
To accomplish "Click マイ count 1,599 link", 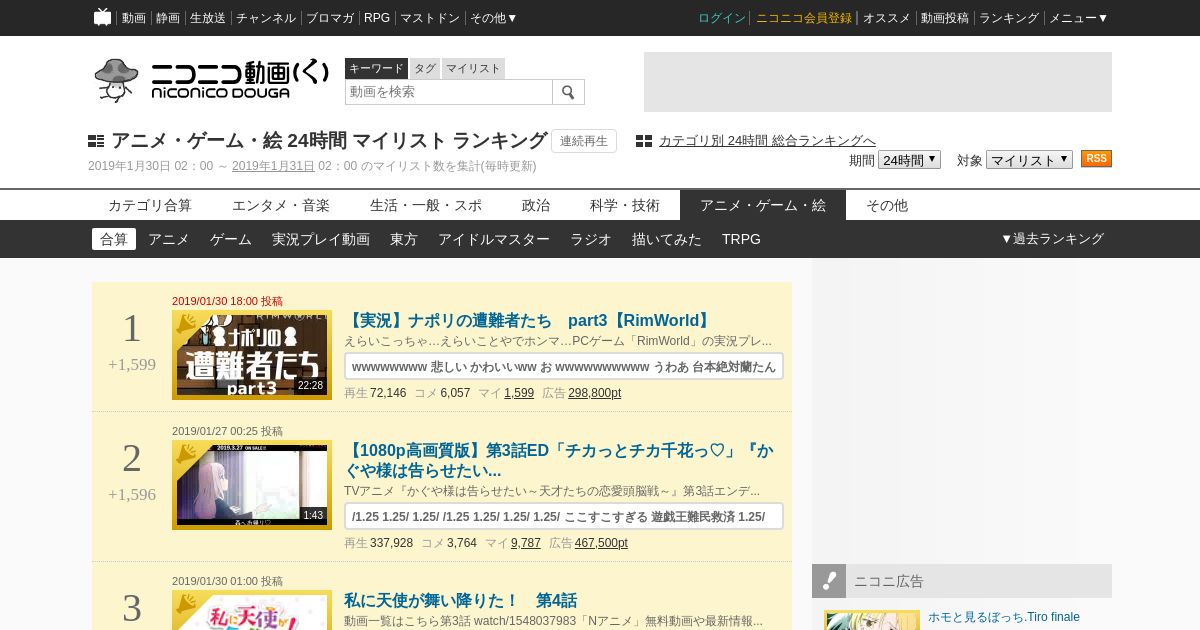I will 519,393.
